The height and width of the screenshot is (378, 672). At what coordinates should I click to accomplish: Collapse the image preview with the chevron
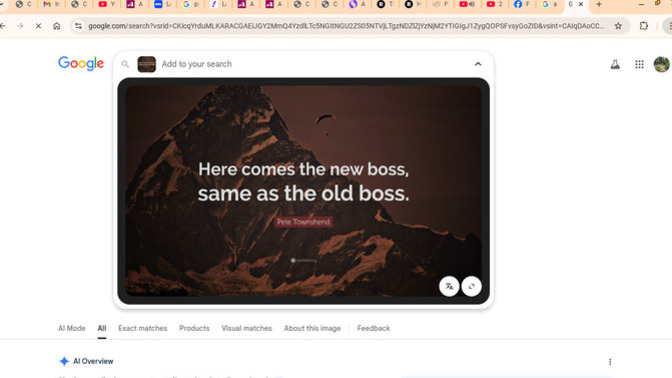478,64
